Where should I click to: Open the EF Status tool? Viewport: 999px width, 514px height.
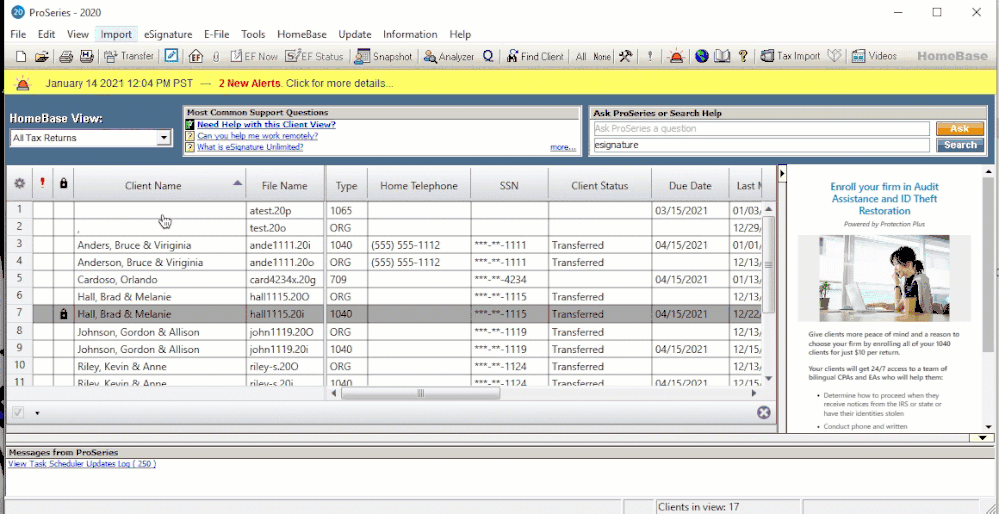[x=316, y=57]
